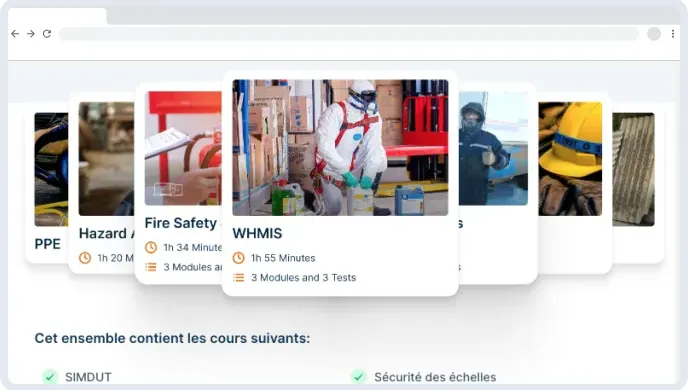The height and width of the screenshot is (390, 688).
Task: Click the green checkmark beside Sécurité des échelles
Action: coord(358,377)
